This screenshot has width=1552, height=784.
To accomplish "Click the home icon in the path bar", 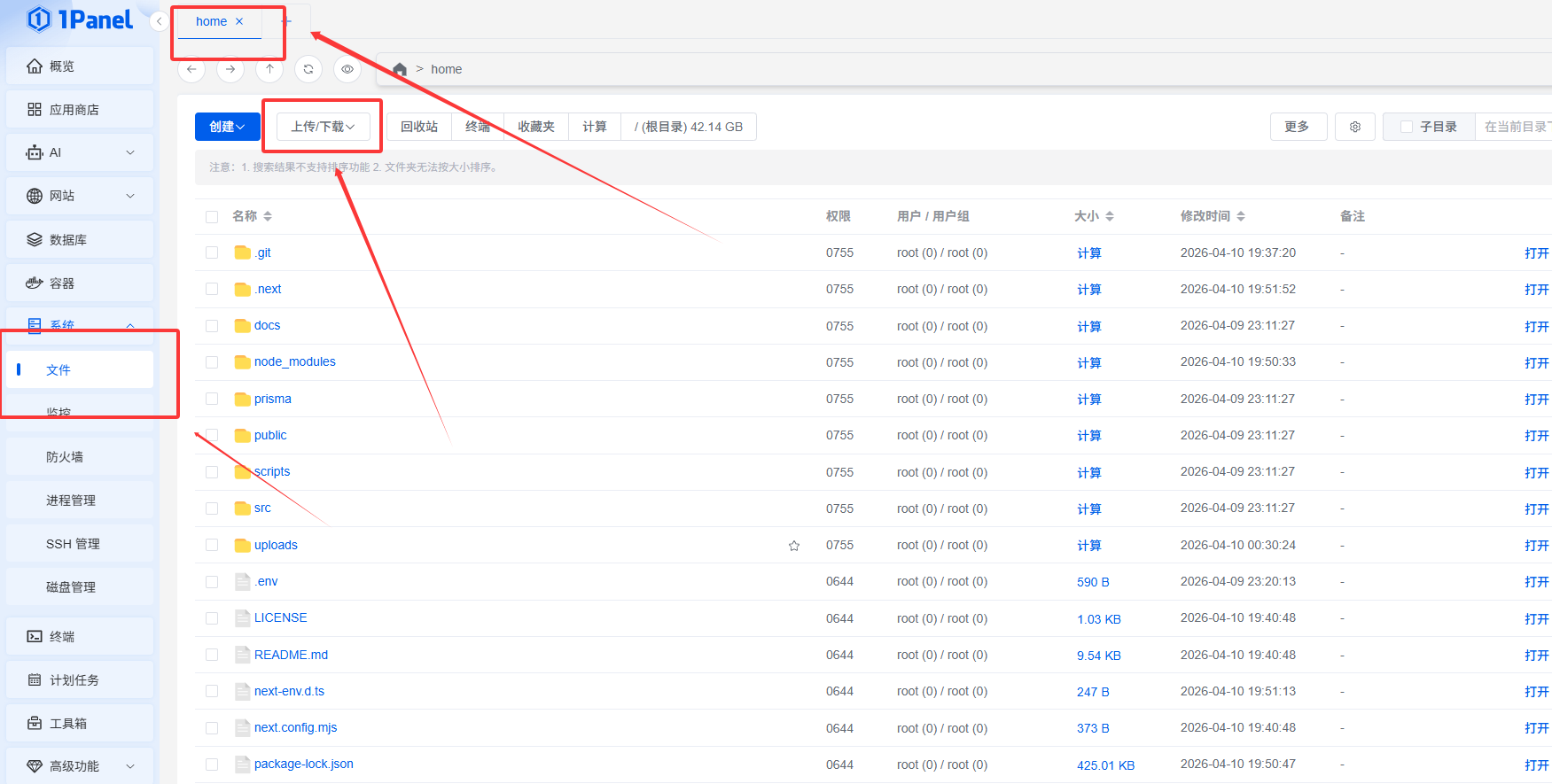I will tap(400, 69).
